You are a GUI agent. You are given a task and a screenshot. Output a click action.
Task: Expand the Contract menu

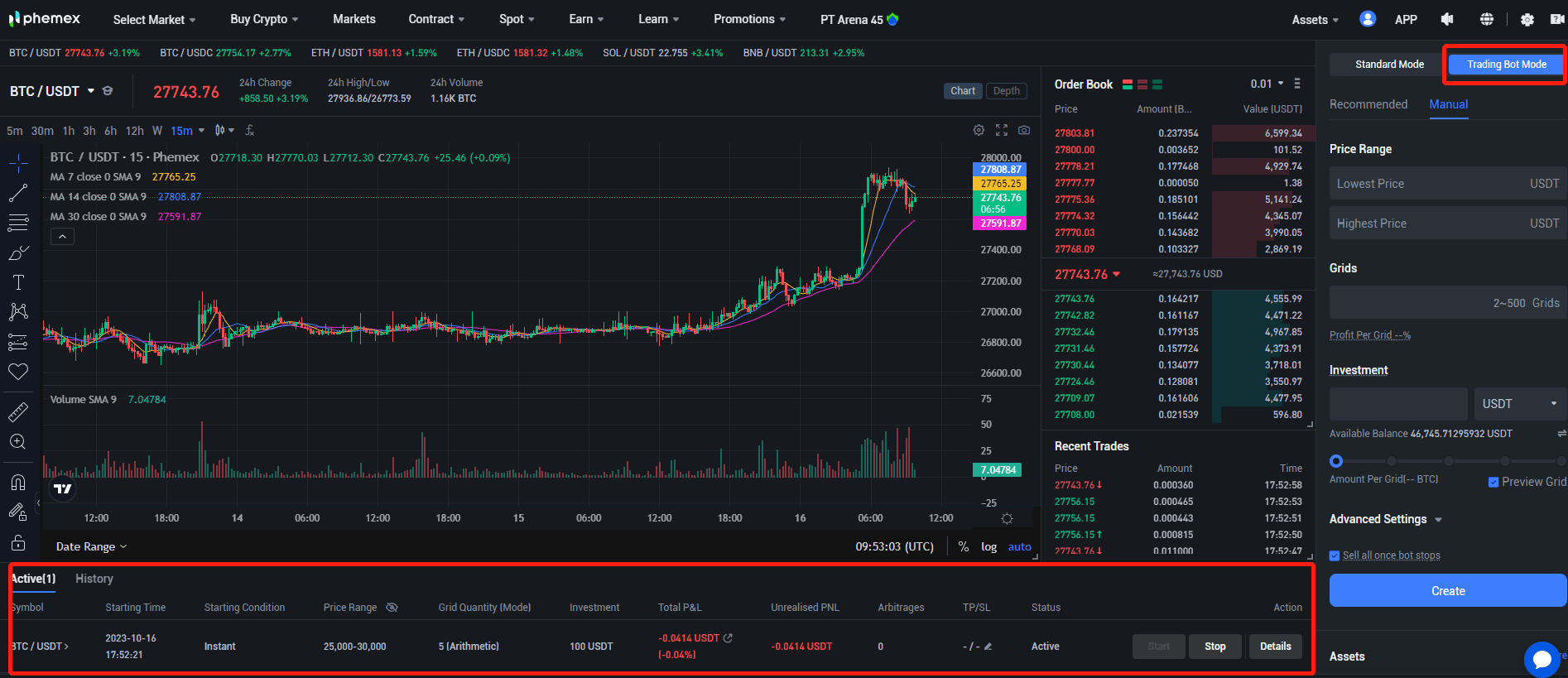pyautogui.click(x=436, y=19)
